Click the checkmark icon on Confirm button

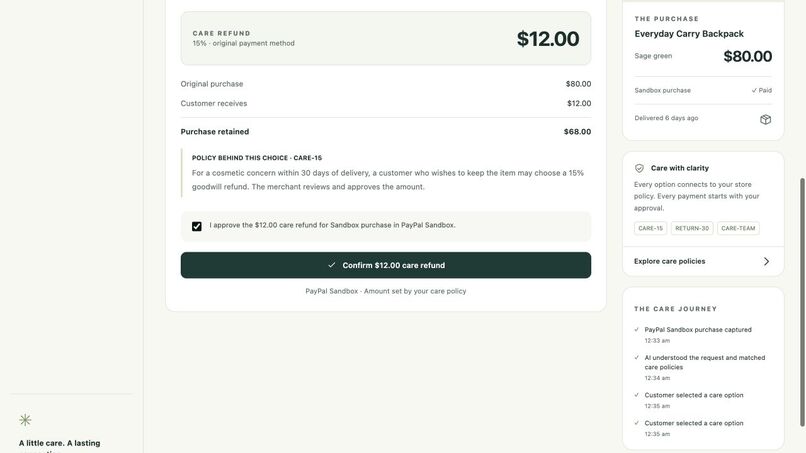[x=332, y=265]
